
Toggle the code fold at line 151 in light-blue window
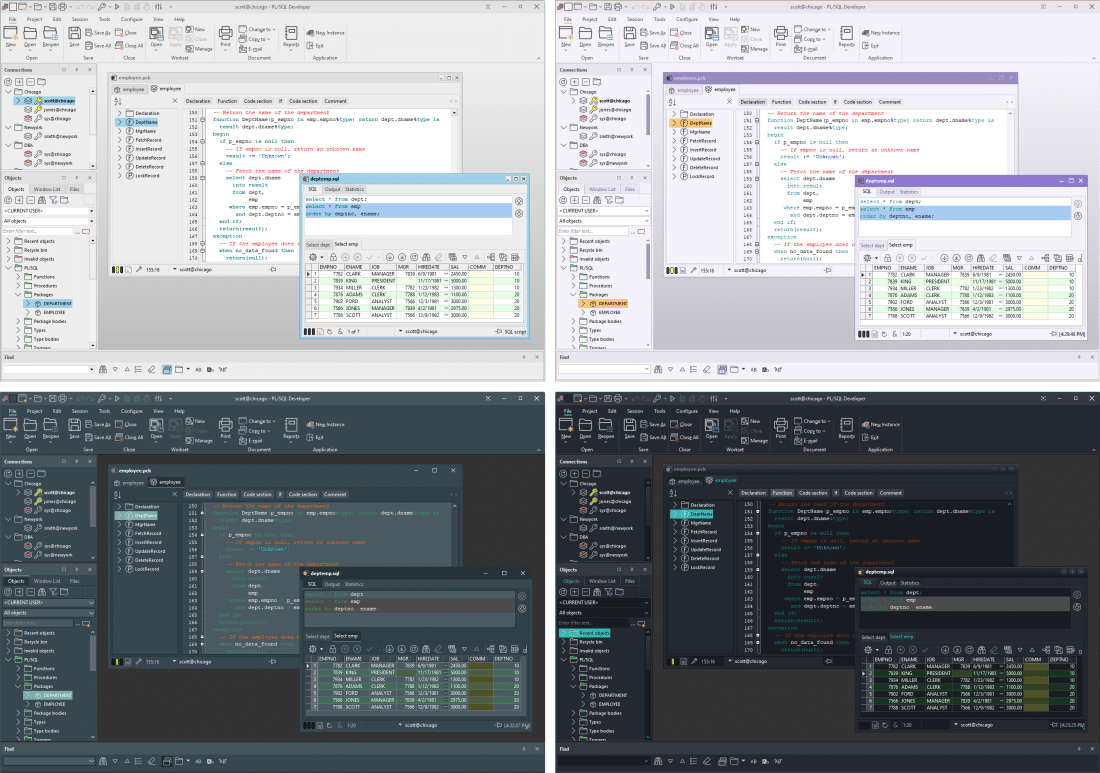click(x=203, y=119)
